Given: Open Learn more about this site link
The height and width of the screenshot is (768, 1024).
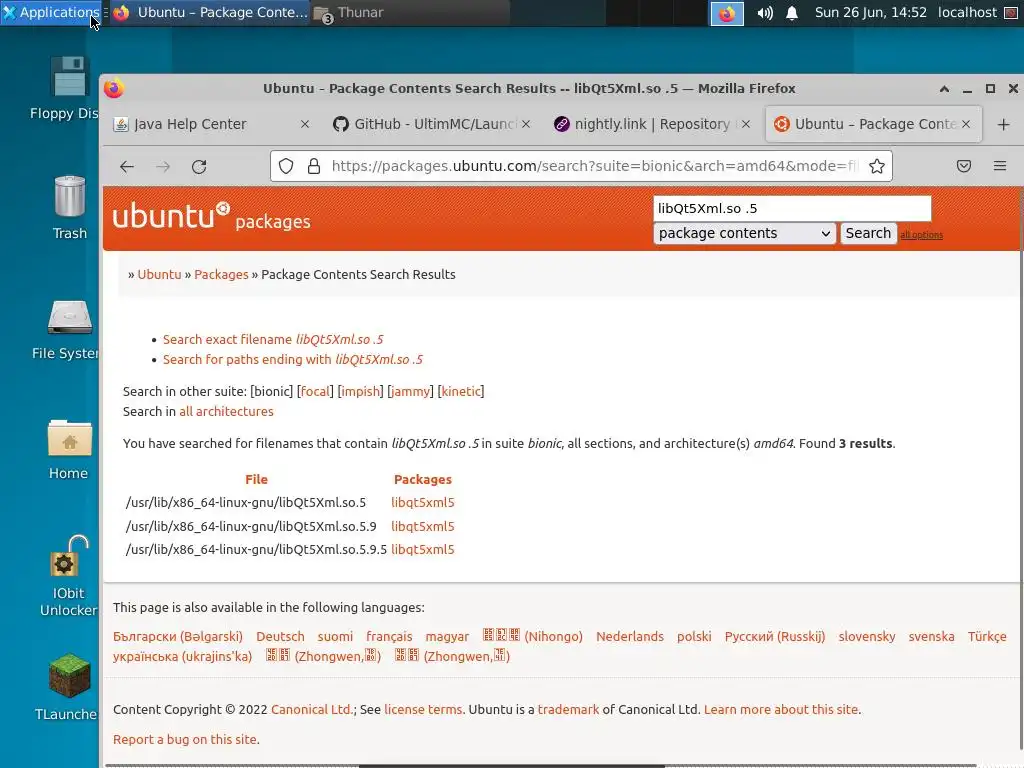Looking at the screenshot, I should tap(781, 709).
